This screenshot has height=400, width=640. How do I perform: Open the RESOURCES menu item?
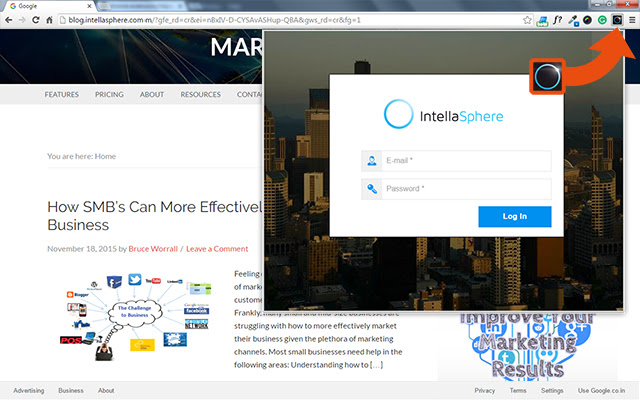point(200,94)
